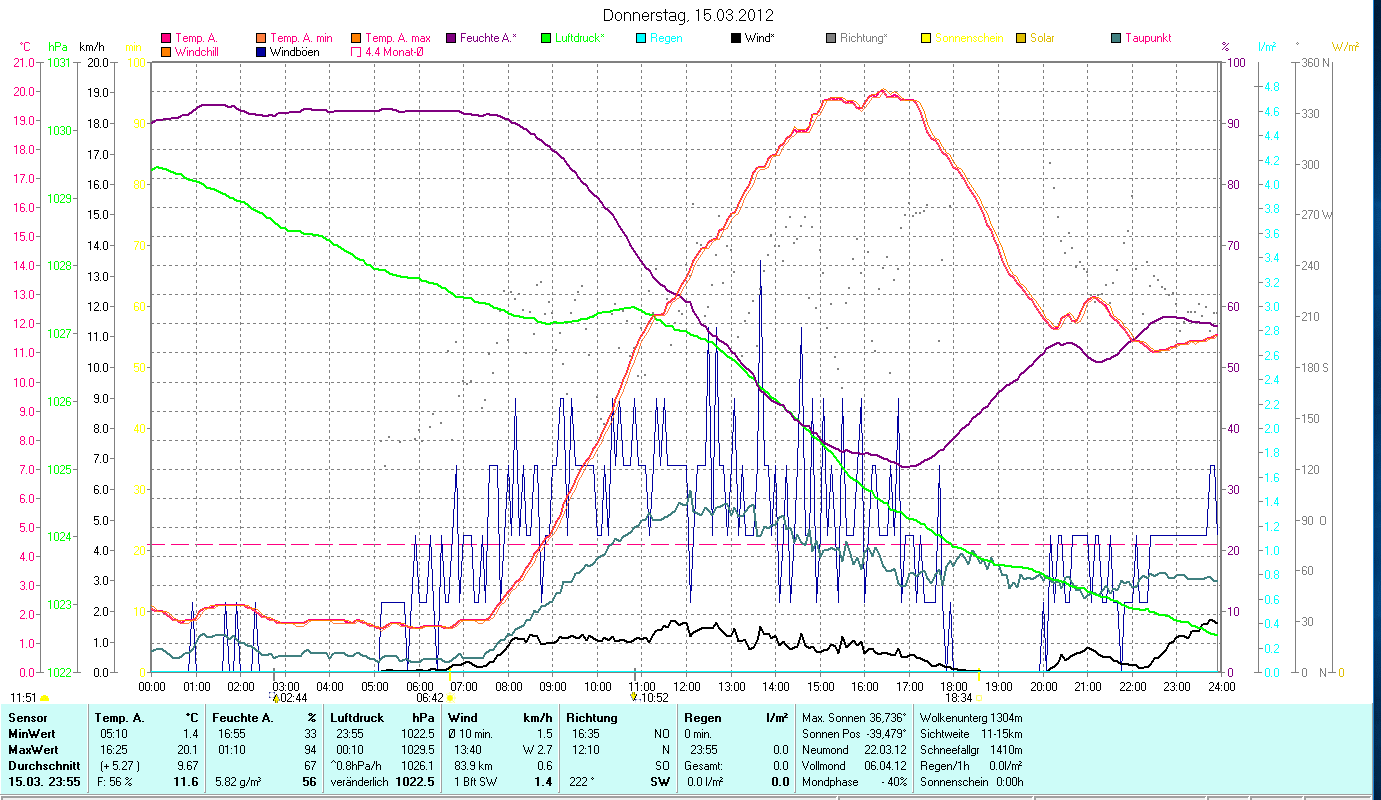
Task: Select the MaxWert row label
Action: (33, 750)
